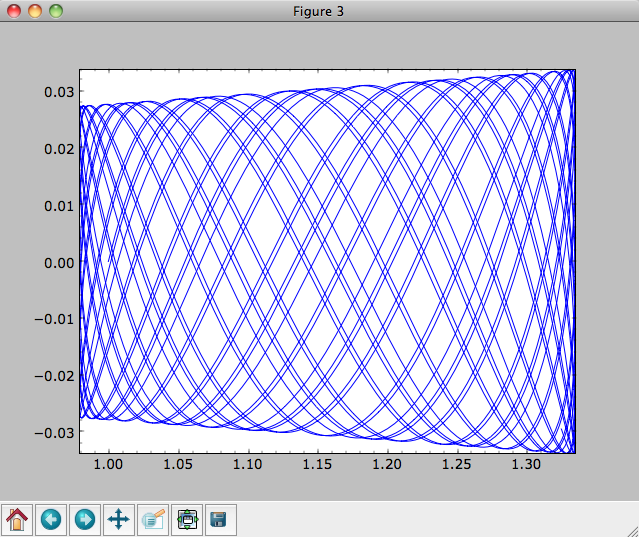Click the Figure 3 title text
The height and width of the screenshot is (537, 639).
(x=318, y=11)
